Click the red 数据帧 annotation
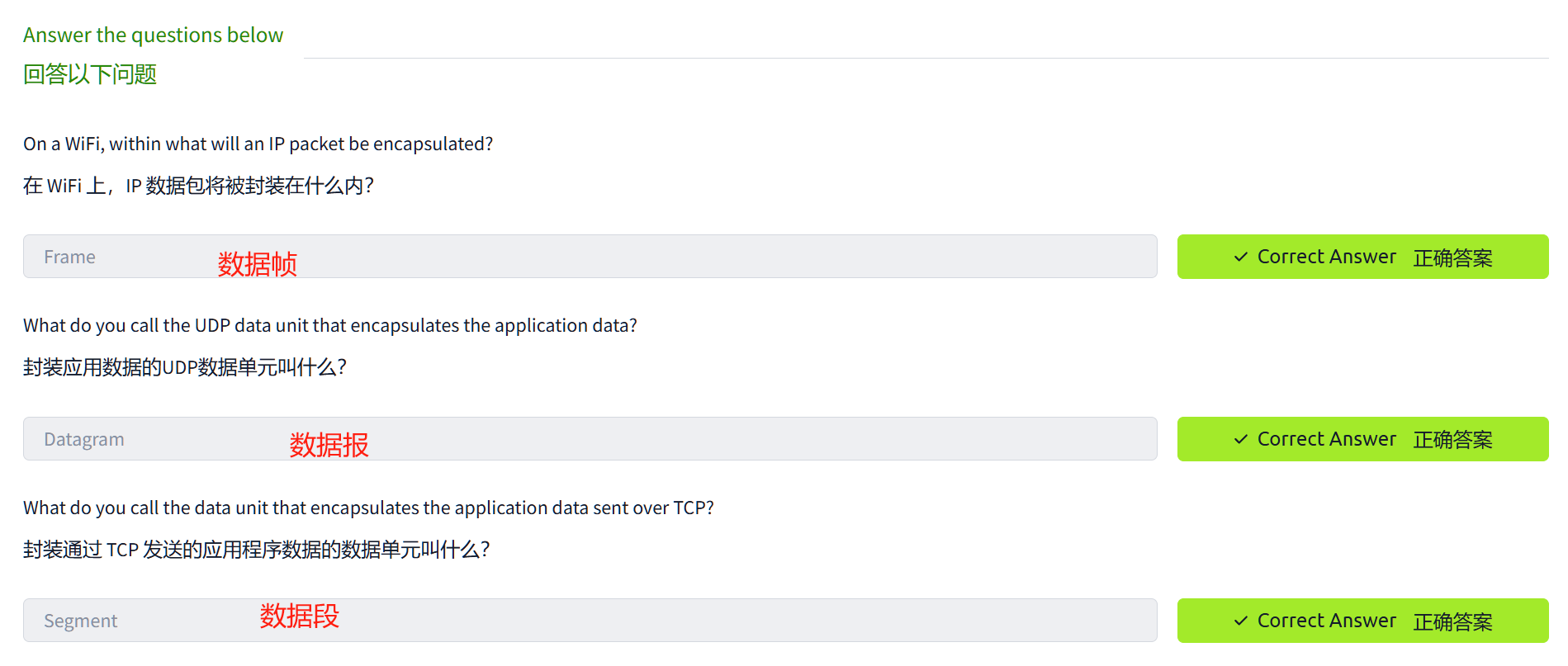1568x666 pixels. point(257,264)
